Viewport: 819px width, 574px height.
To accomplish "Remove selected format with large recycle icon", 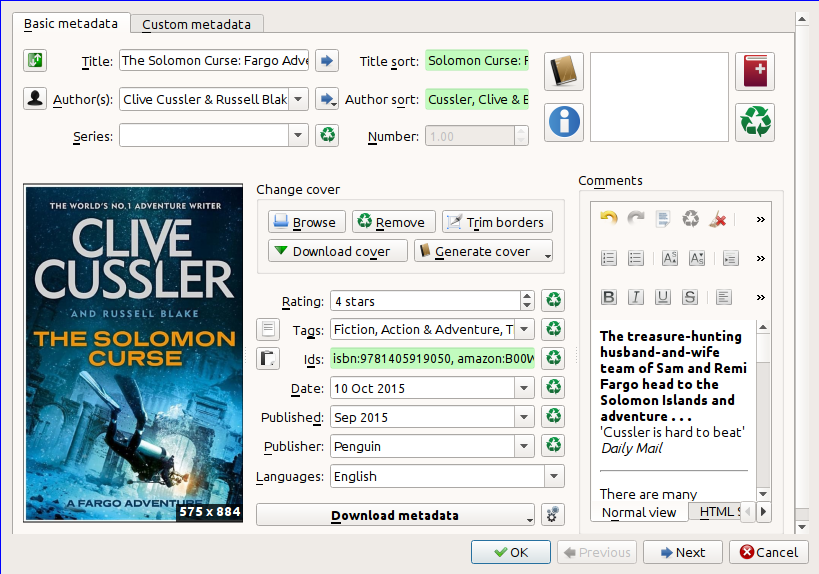I will click(x=755, y=122).
